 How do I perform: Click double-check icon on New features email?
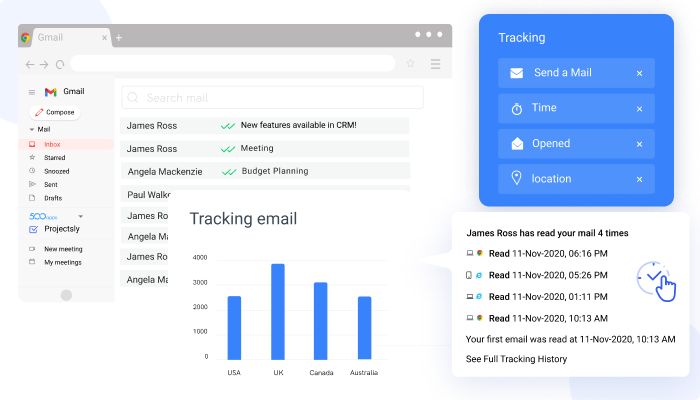point(228,126)
